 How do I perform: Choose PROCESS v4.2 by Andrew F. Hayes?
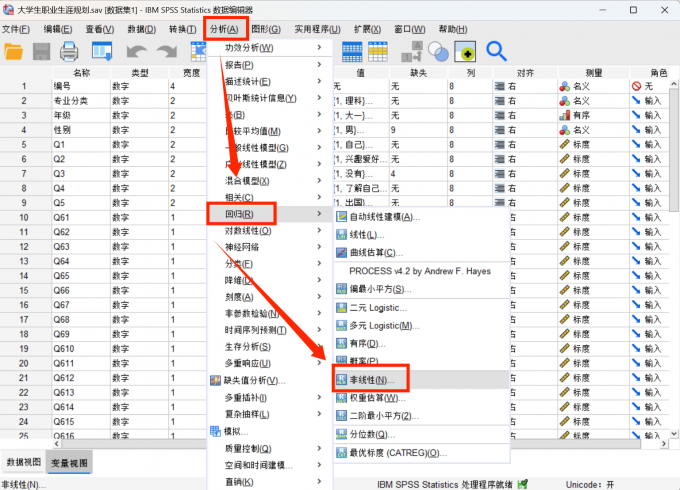(x=420, y=271)
